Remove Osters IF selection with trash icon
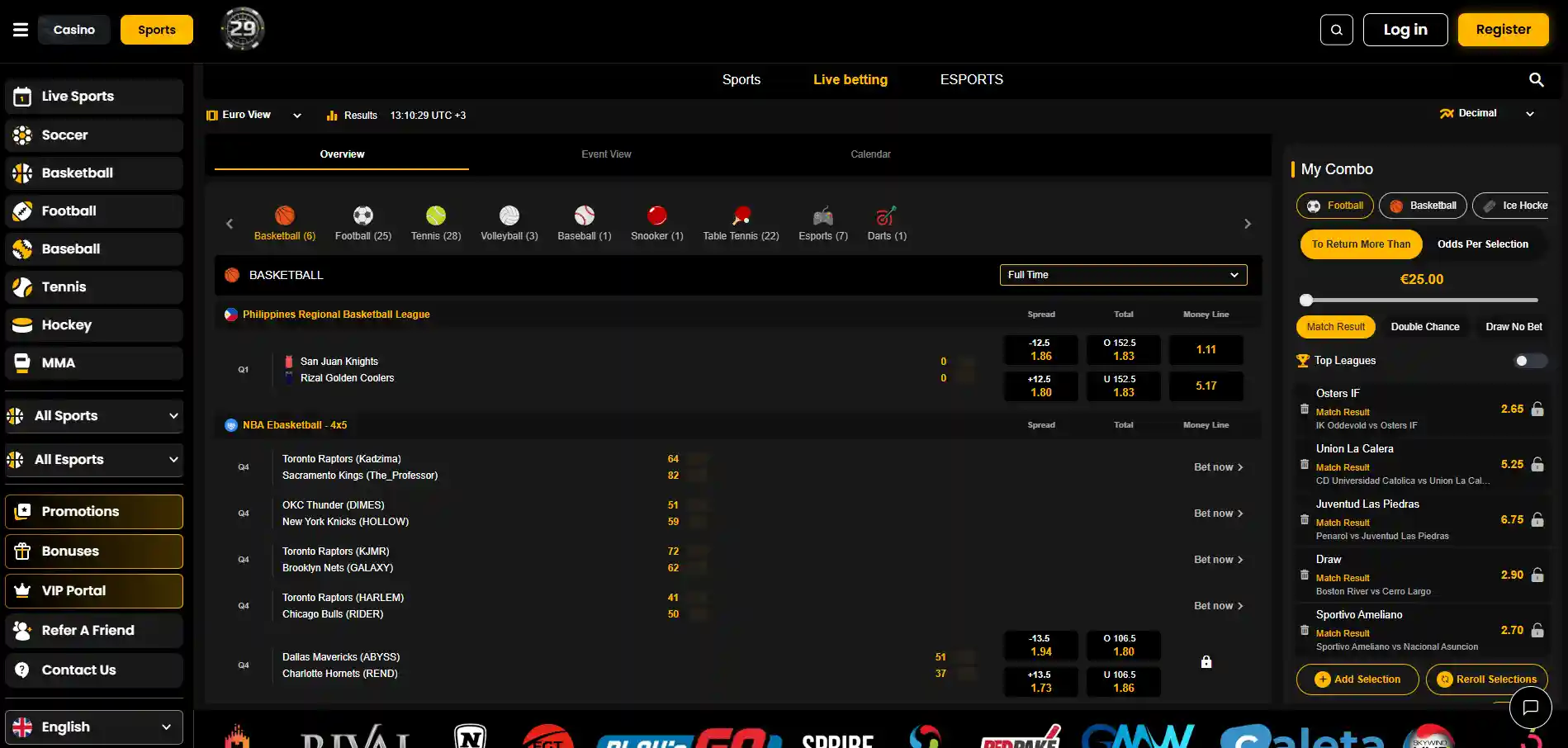1568x748 pixels. [1305, 409]
